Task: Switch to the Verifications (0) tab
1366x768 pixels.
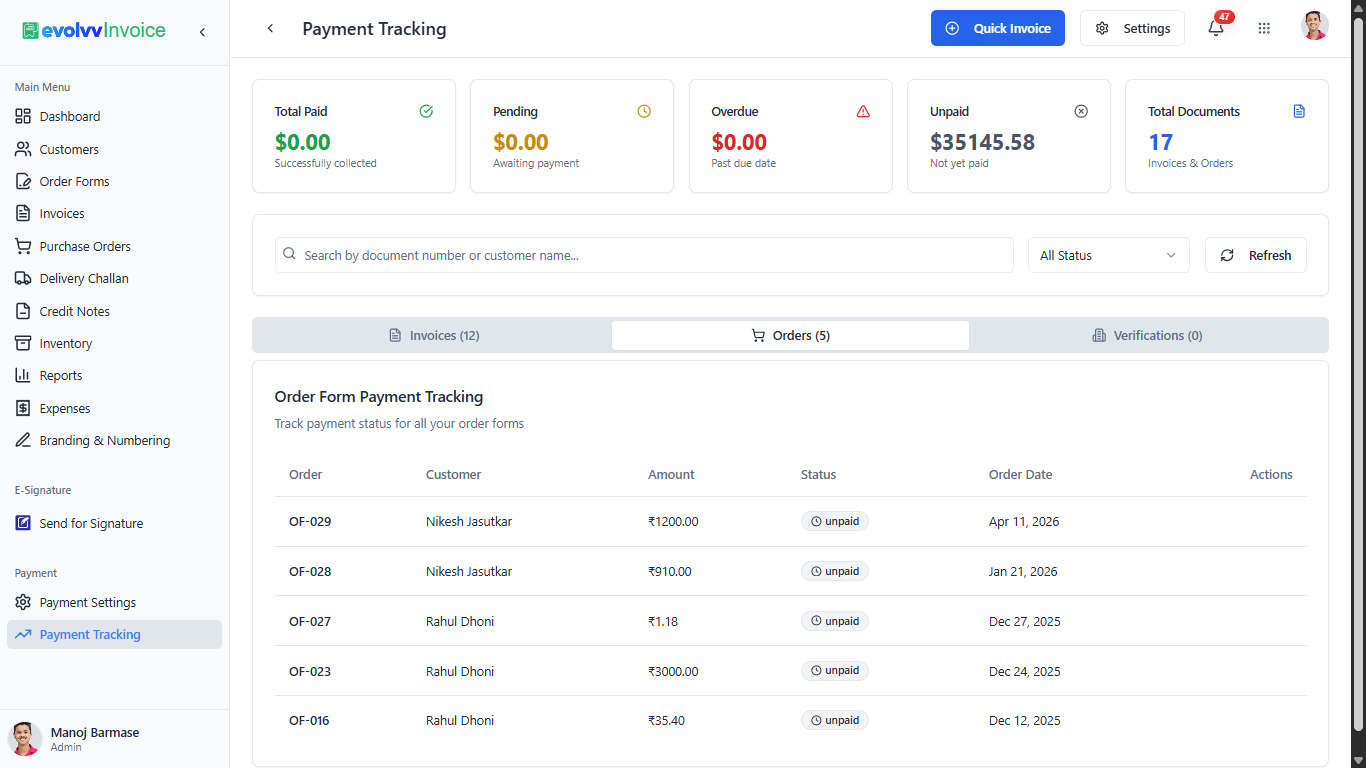Action: [1147, 336]
